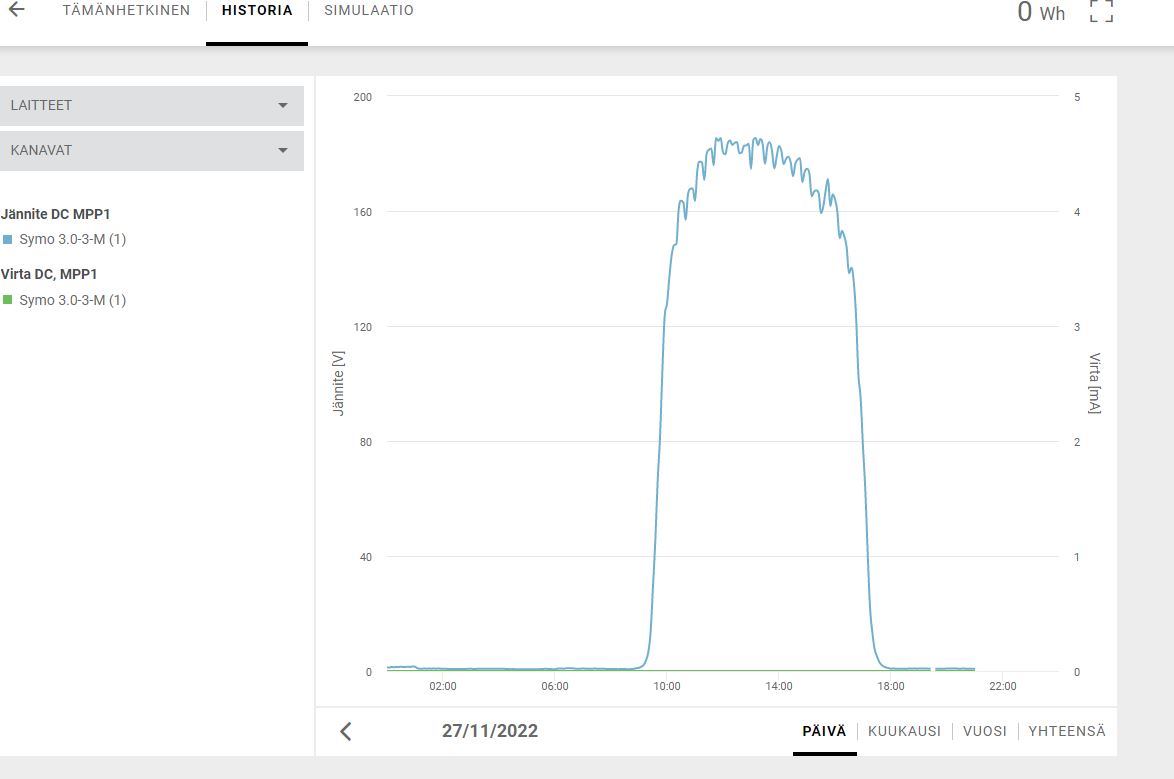Click the date 27/11/2022

pos(490,731)
